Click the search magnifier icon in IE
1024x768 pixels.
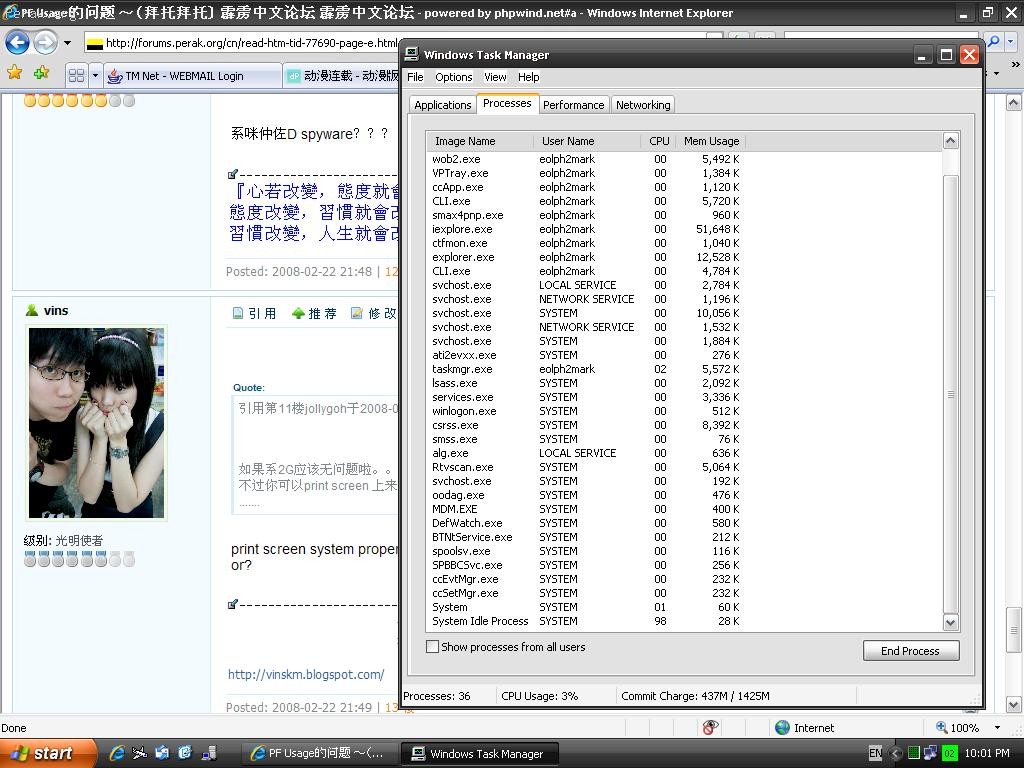[x=993, y=42]
